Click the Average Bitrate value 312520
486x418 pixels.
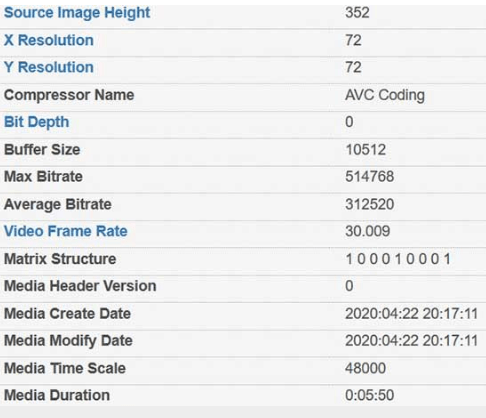[x=370, y=204]
